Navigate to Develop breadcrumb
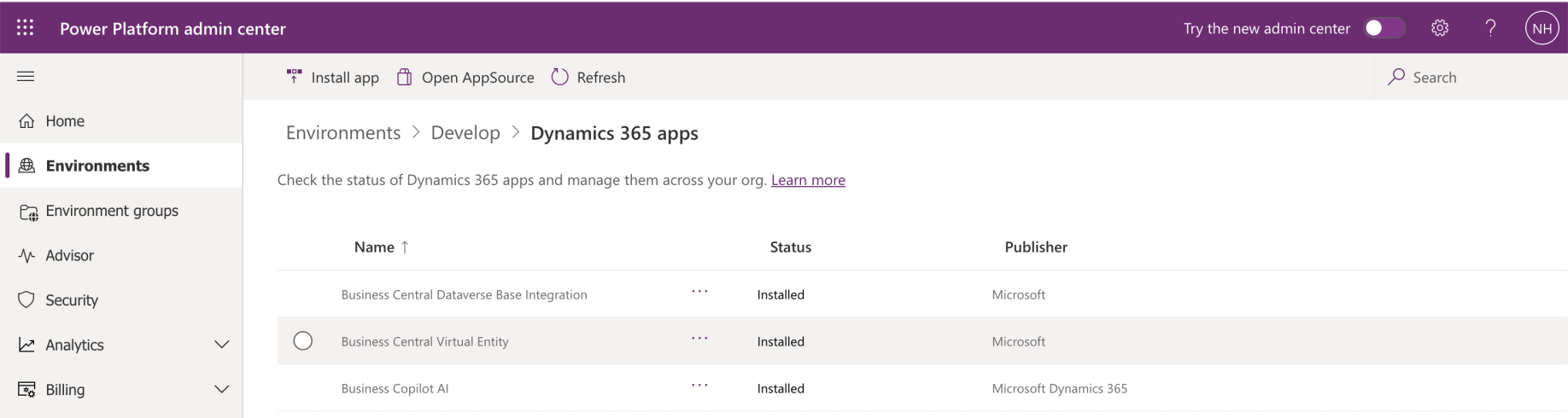The width and height of the screenshot is (1568, 418). [x=465, y=133]
